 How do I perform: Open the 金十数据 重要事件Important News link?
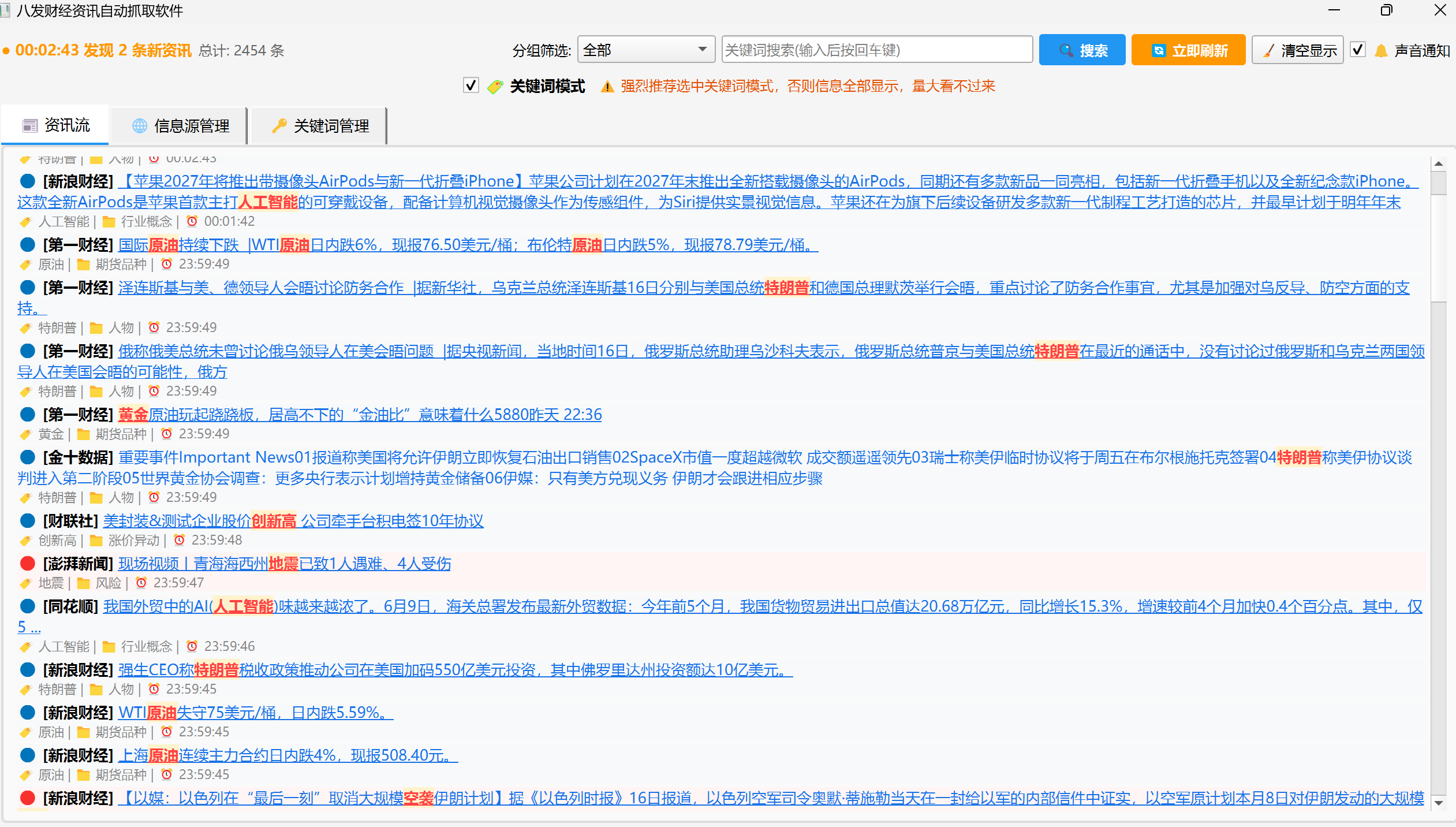715,468
